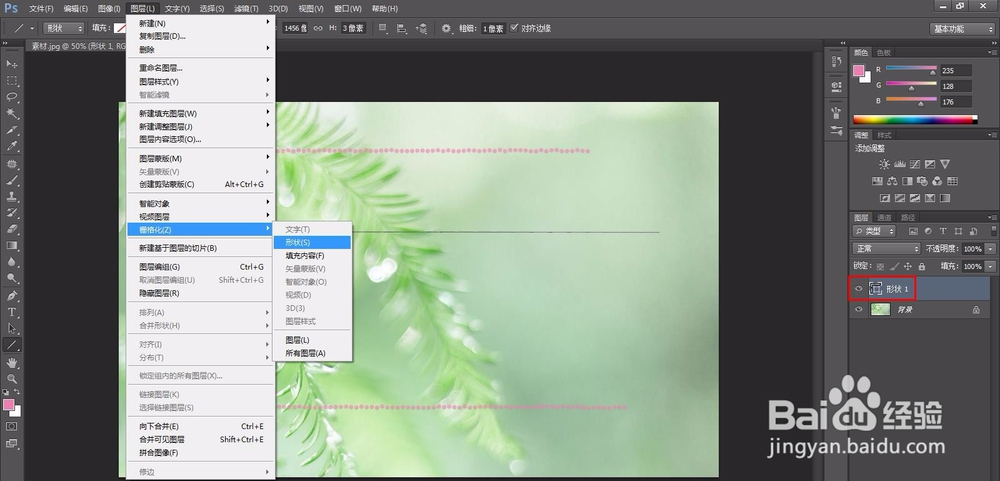Open the 不透明度 slider dropdown arrow
The image size is (1000, 481).
click(x=990, y=249)
